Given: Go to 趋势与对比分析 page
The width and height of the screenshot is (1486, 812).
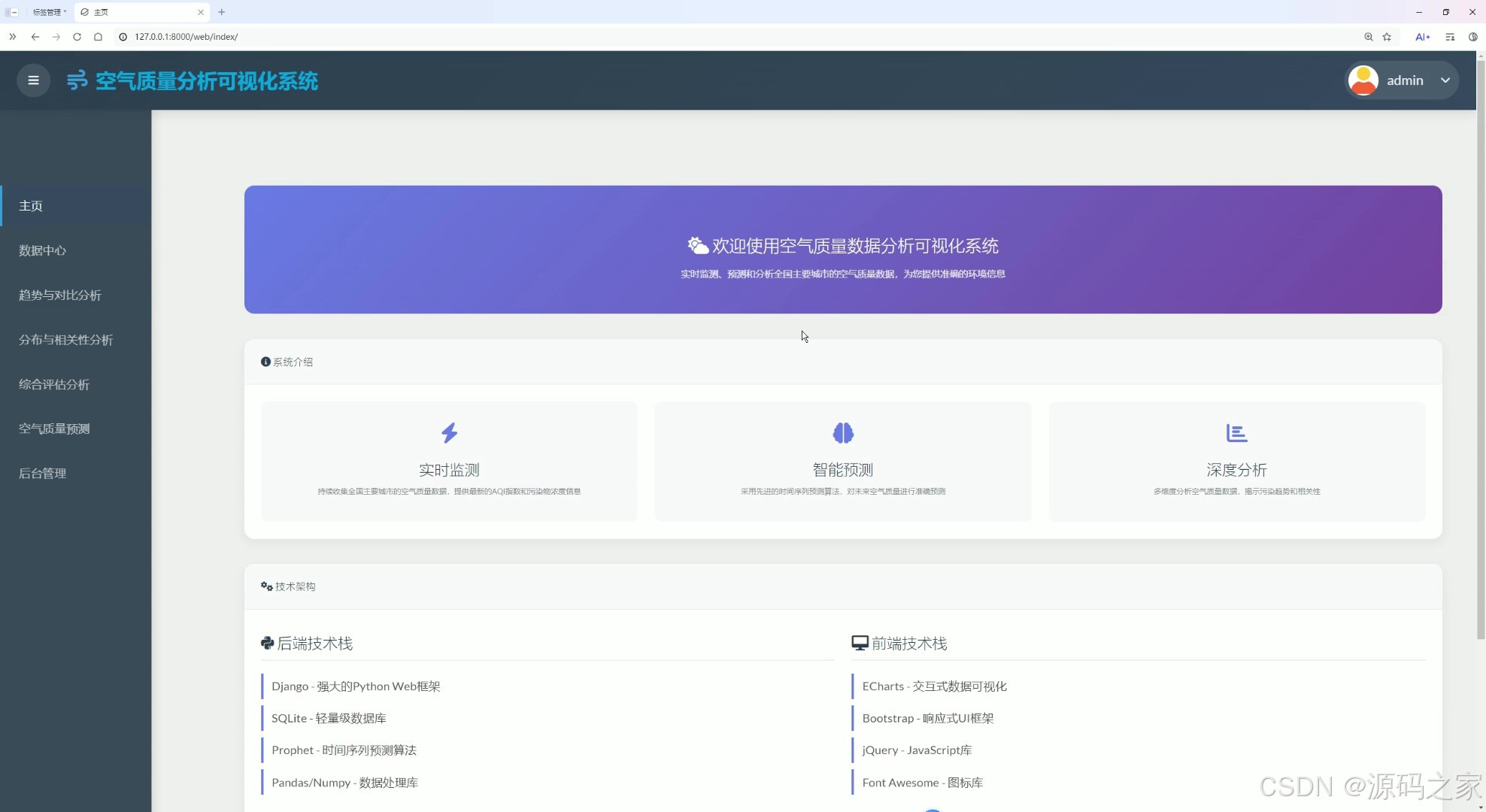Looking at the screenshot, I should [60, 295].
